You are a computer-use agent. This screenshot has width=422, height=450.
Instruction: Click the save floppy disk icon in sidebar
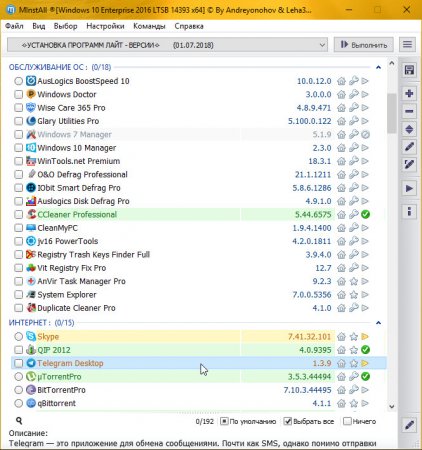[x=409, y=70]
